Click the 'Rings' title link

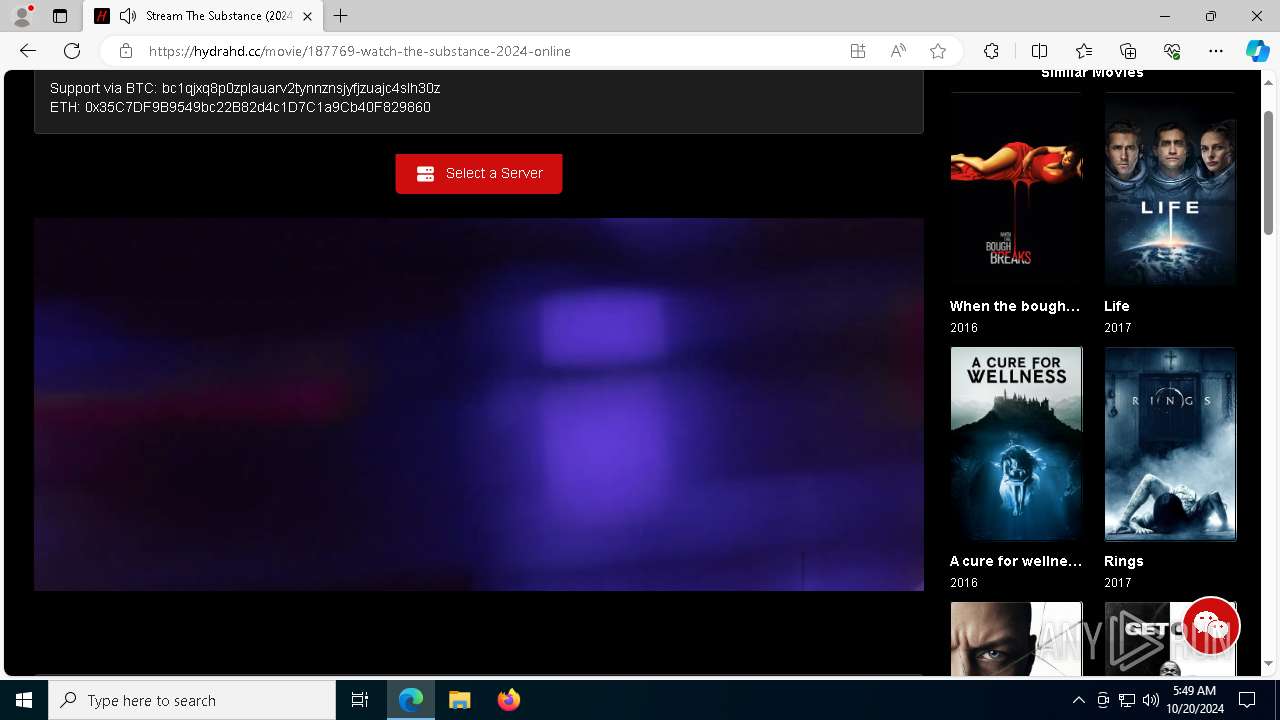coord(1124,561)
